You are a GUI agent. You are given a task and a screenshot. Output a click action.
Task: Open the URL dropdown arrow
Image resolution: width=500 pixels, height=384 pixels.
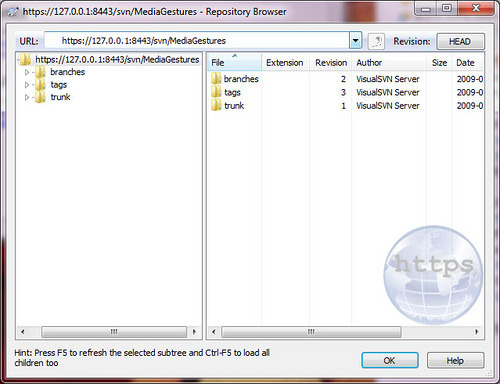coord(355,41)
